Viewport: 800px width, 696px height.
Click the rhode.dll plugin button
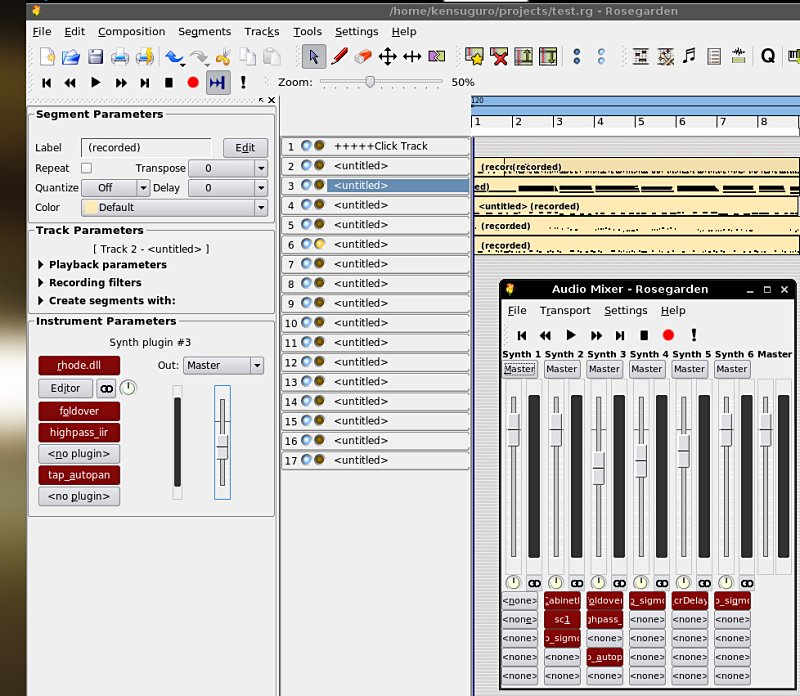pos(79,365)
